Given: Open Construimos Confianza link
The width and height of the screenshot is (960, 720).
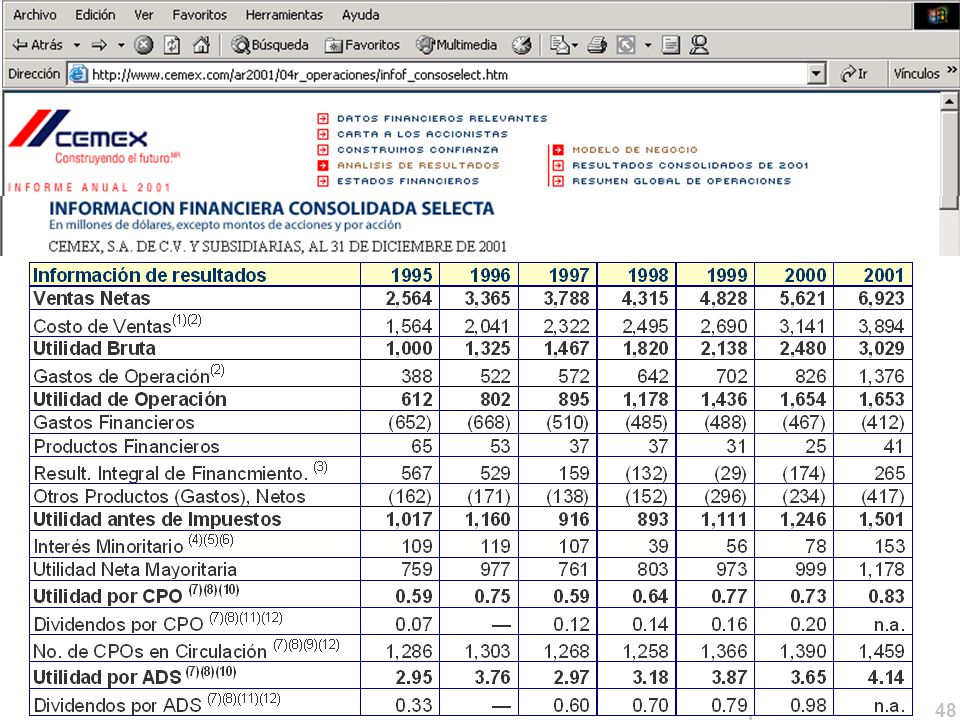Looking at the screenshot, I should pyautogui.click(x=418, y=150).
